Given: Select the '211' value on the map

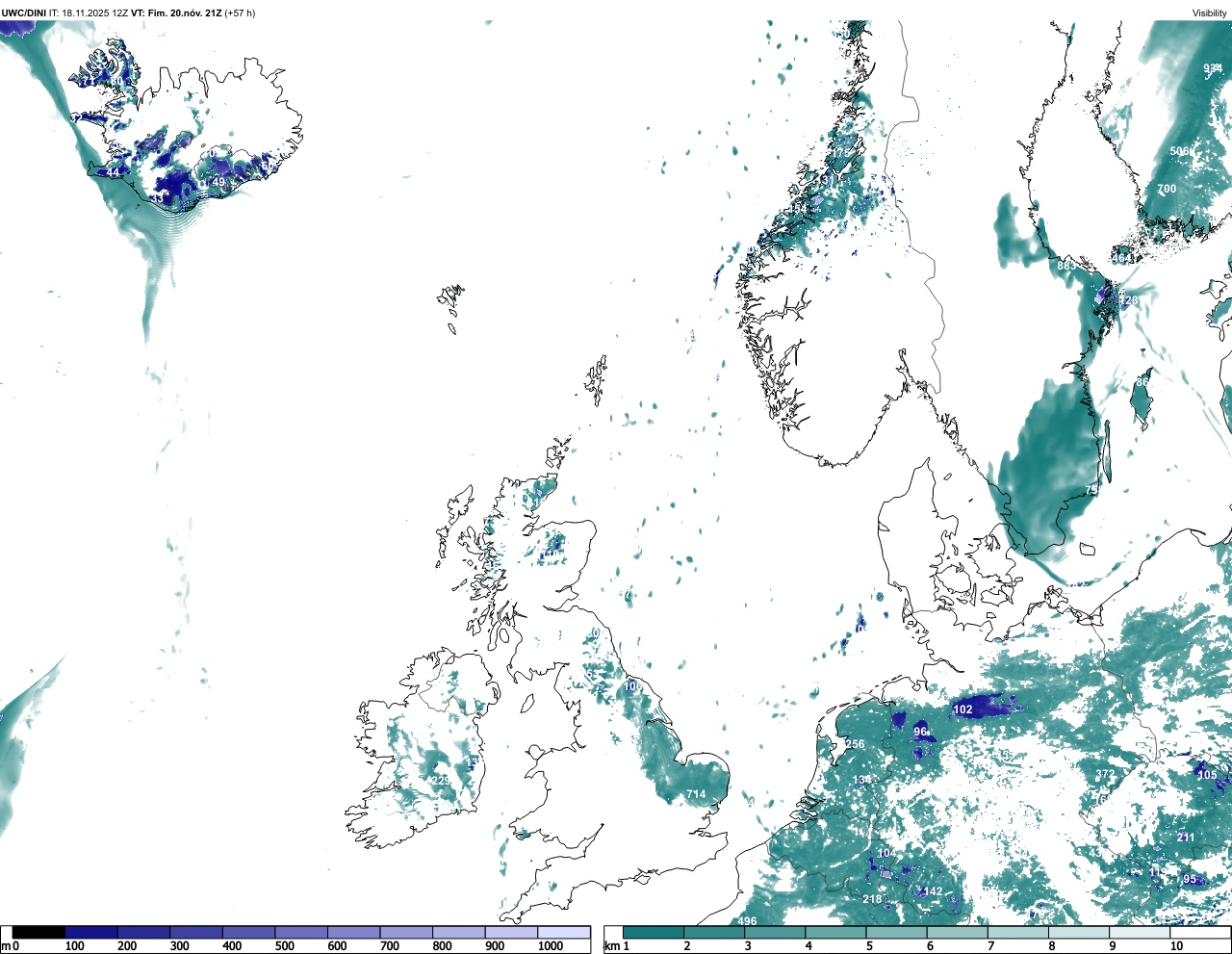Looking at the screenshot, I should (1186, 838).
